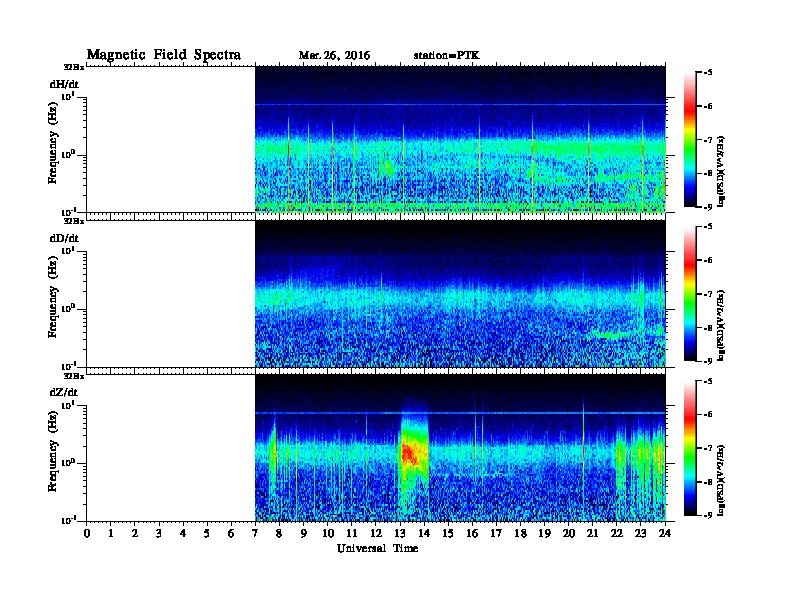Select the "Universal Time" axis title
This screenshot has height=612, width=792.
(377, 548)
